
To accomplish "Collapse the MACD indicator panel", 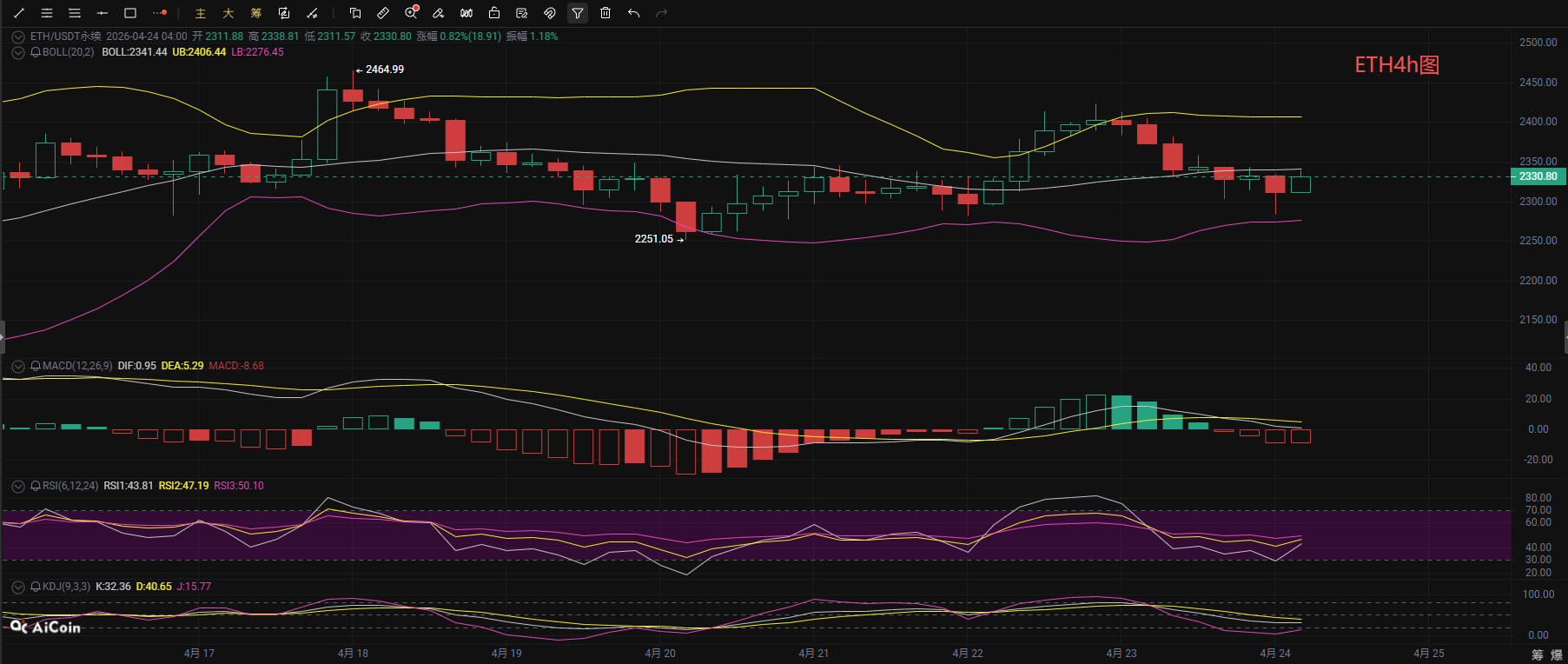I will (x=17, y=366).
